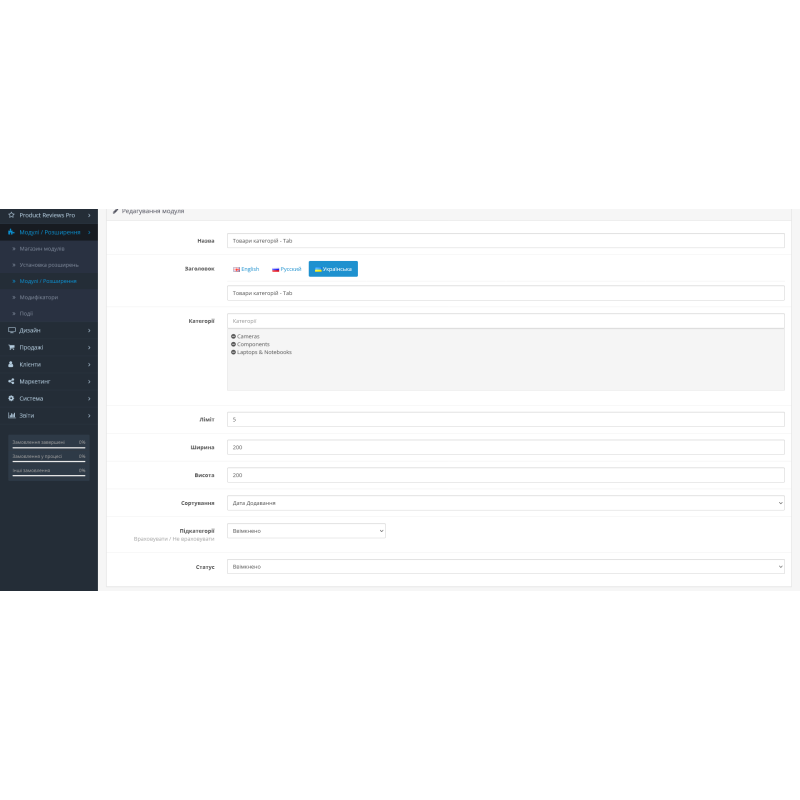Open Звіти via the chart icon
The image size is (800, 800).
point(10,414)
